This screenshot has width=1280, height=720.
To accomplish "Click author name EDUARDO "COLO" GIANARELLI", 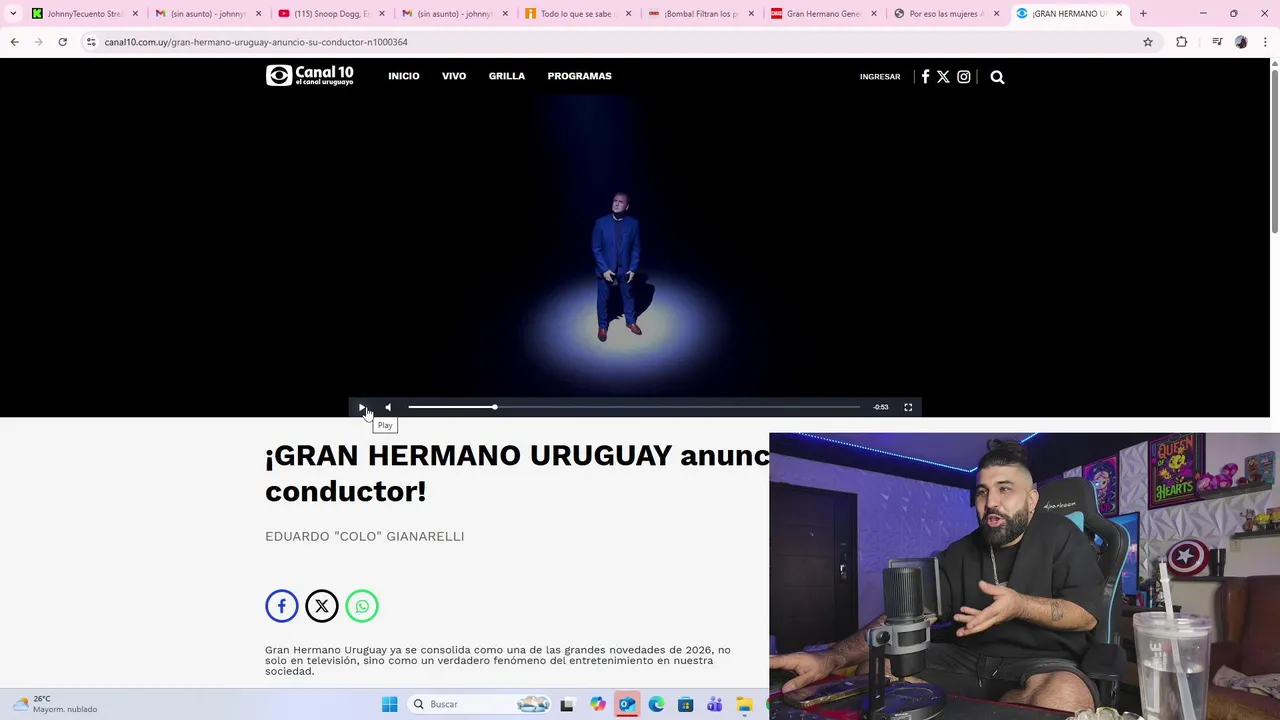I will [365, 536].
